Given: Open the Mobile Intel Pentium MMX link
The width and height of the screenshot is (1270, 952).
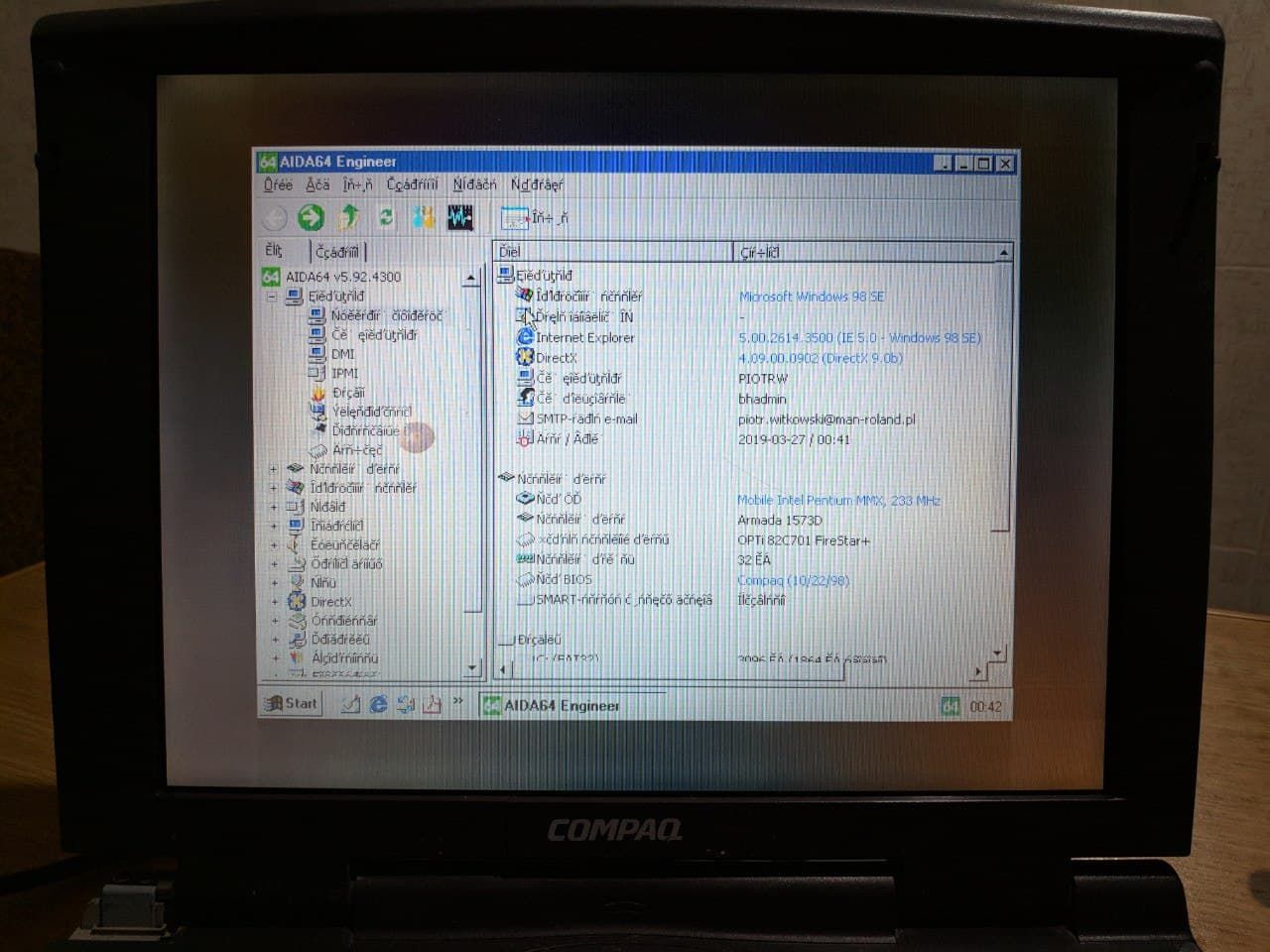Looking at the screenshot, I should click(838, 501).
